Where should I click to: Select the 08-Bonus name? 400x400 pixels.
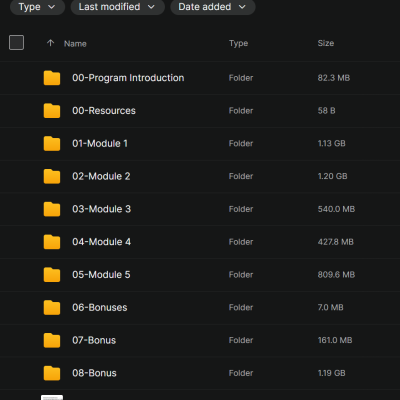tap(94, 373)
